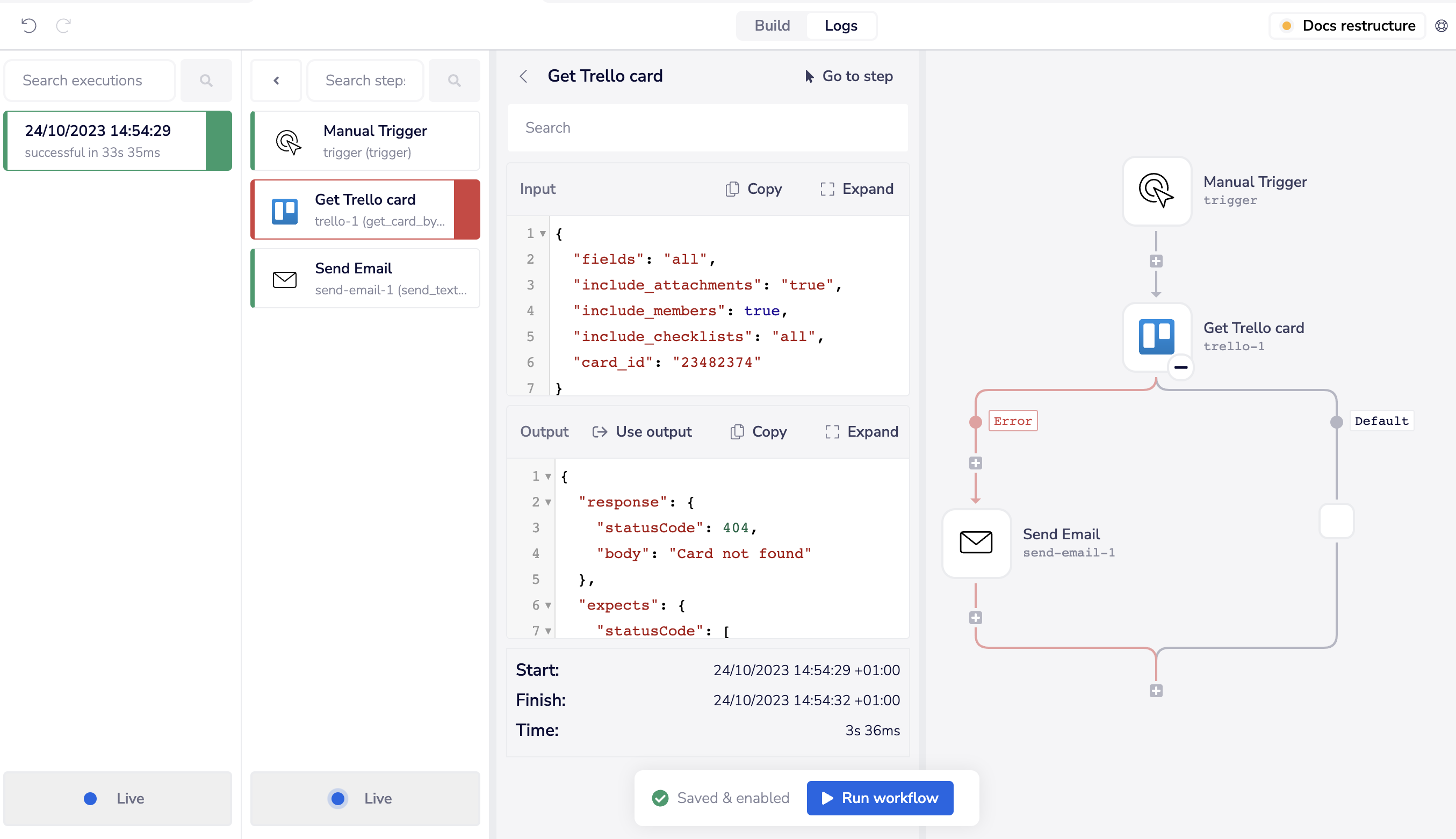The height and width of the screenshot is (839, 1456).
Task: Click the back arrow on Get Trello card panel
Action: [524, 76]
